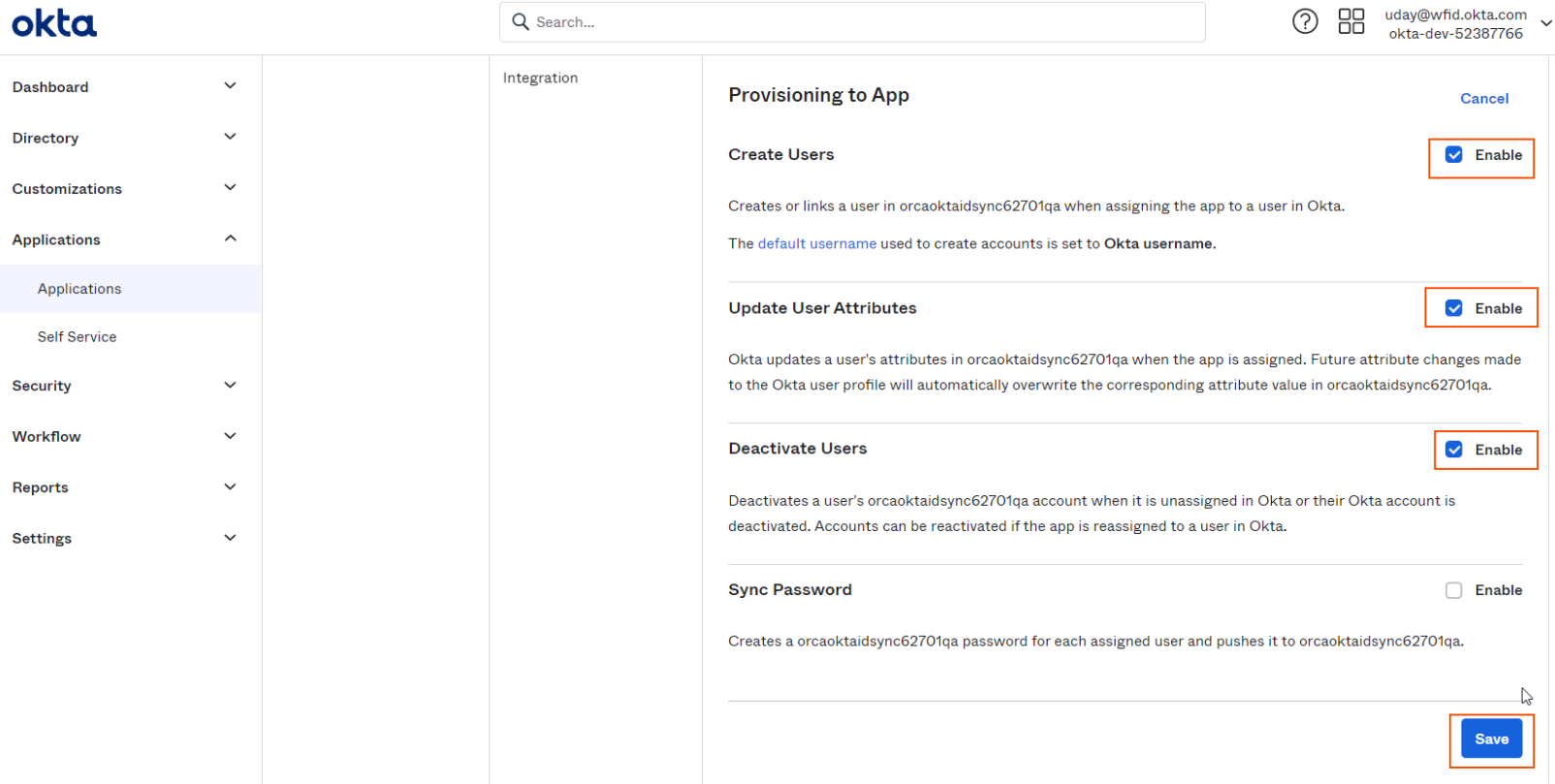This screenshot has height=784, width=1555.
Task: Open the help question mark icon
Action: (x=1305, y=21)
